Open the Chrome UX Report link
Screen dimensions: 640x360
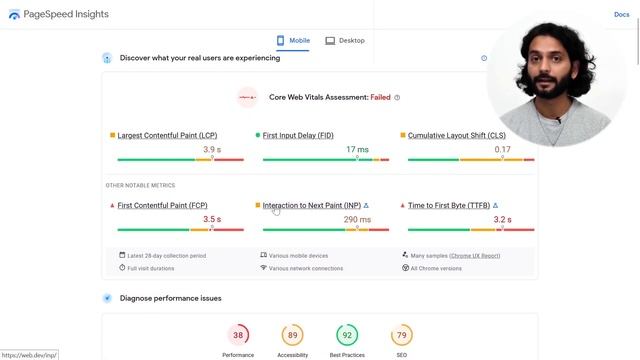[x=475, y=256]
